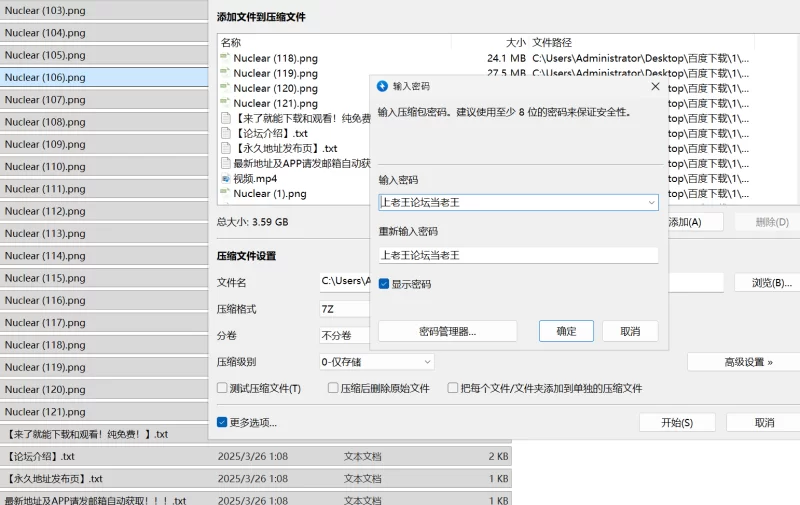Close the 输入密码 dialog with X
The image size is (800, 505).
(655, 87)
